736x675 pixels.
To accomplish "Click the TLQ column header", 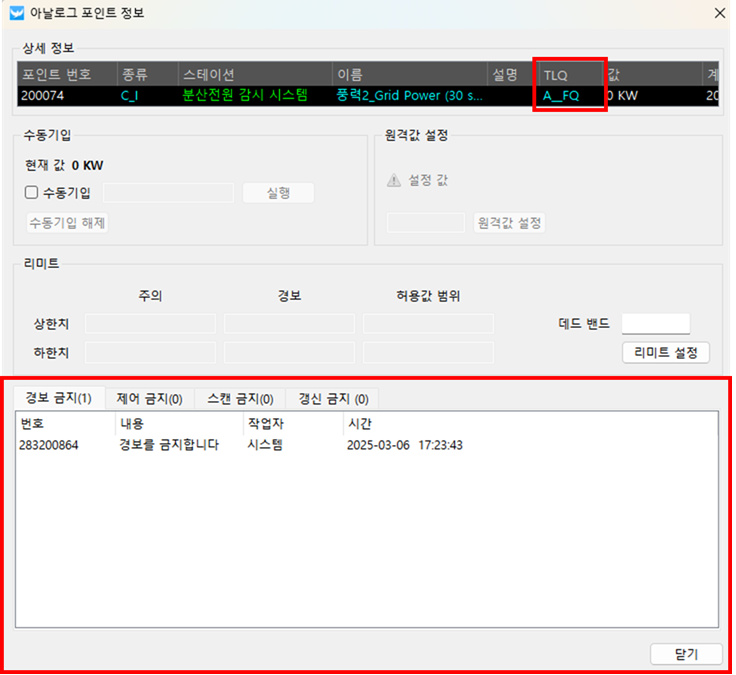I will (568, 75).
